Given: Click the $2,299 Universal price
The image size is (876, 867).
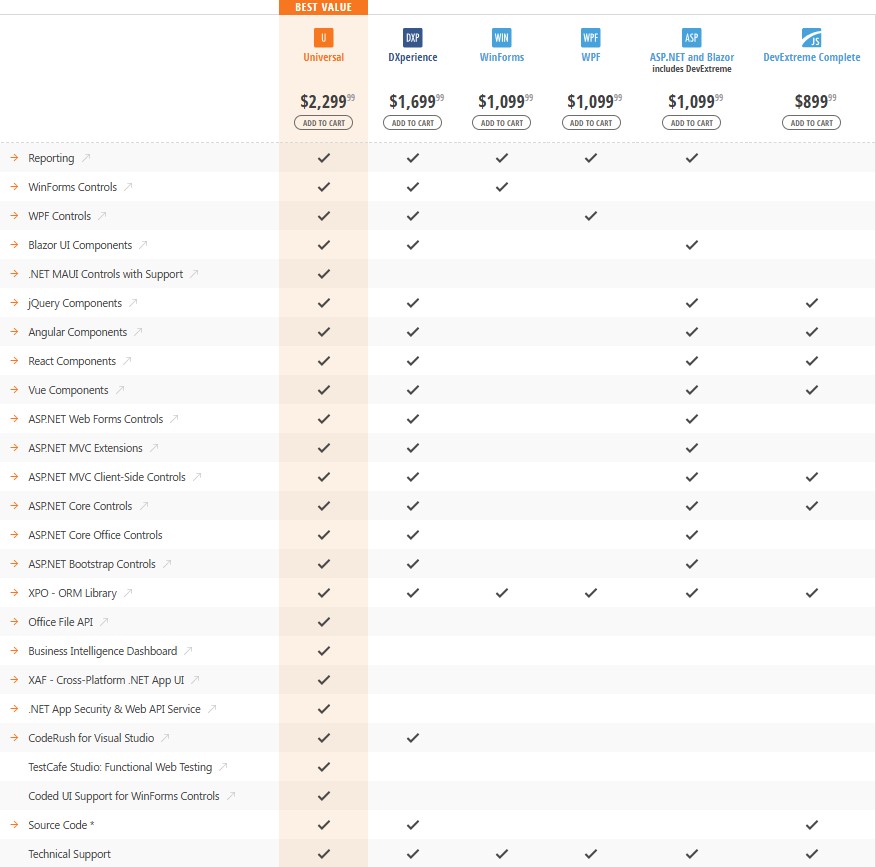Looking at the screenshot, I should tap(327, 101).
